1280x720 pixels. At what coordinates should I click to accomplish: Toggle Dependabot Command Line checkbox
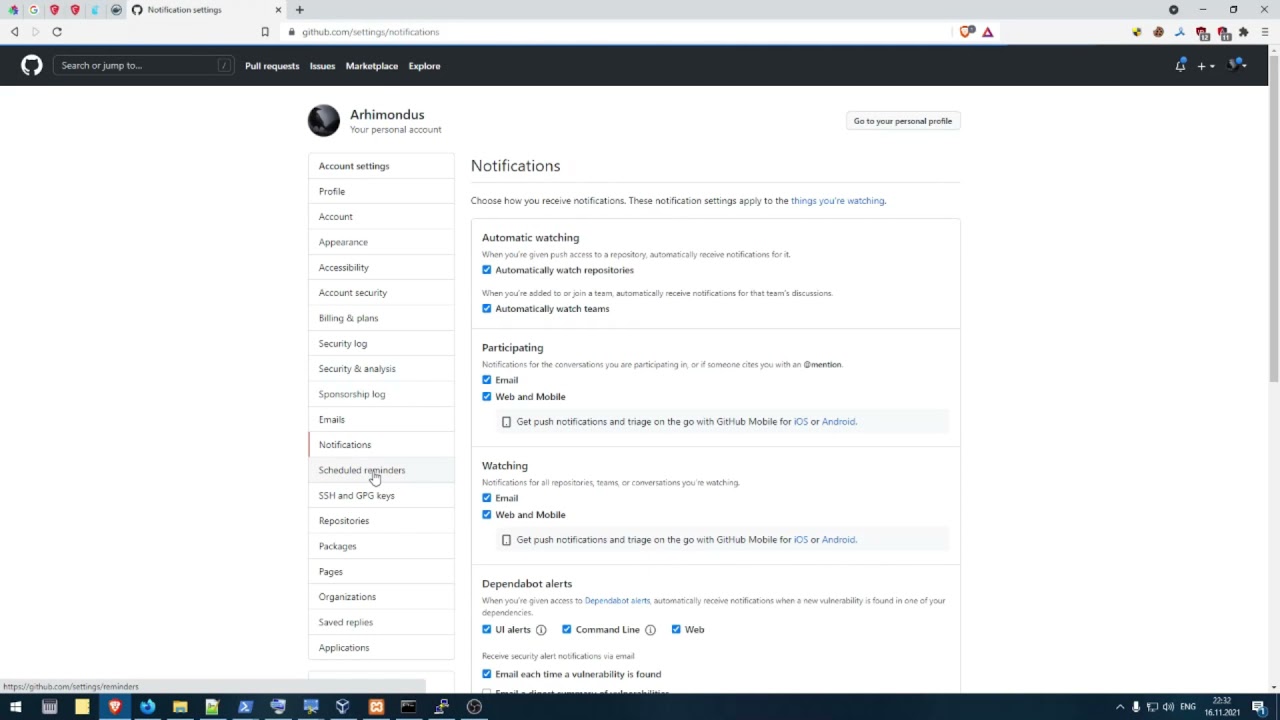tap(567, 630)
